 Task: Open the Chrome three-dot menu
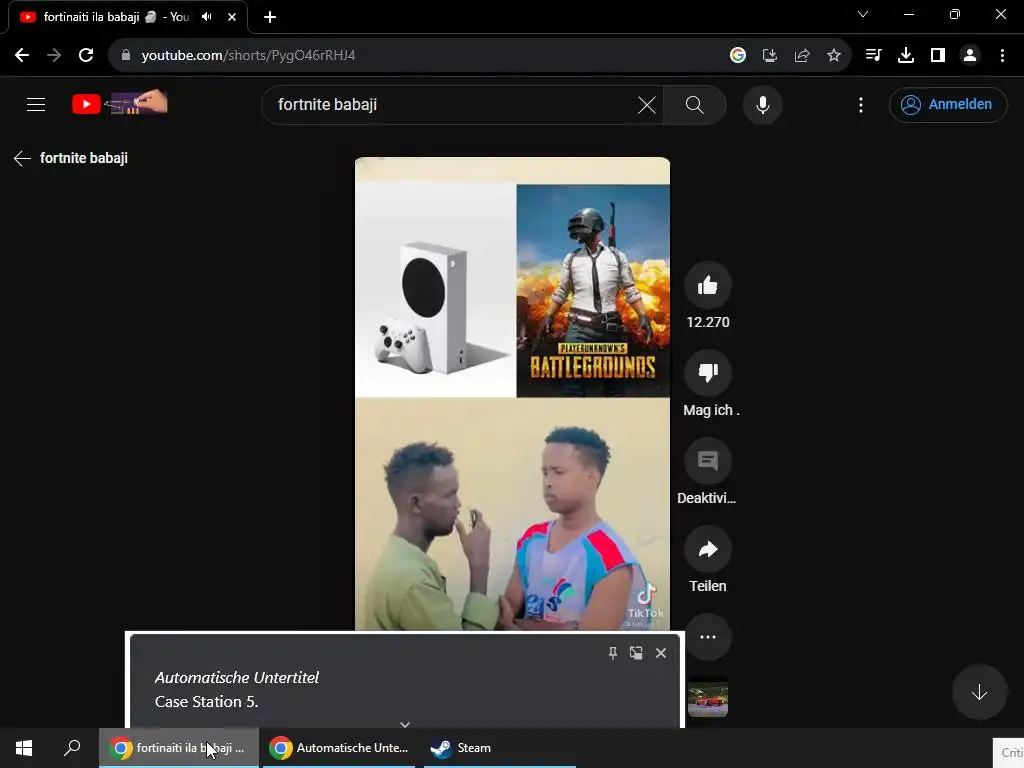[1002, 56]
